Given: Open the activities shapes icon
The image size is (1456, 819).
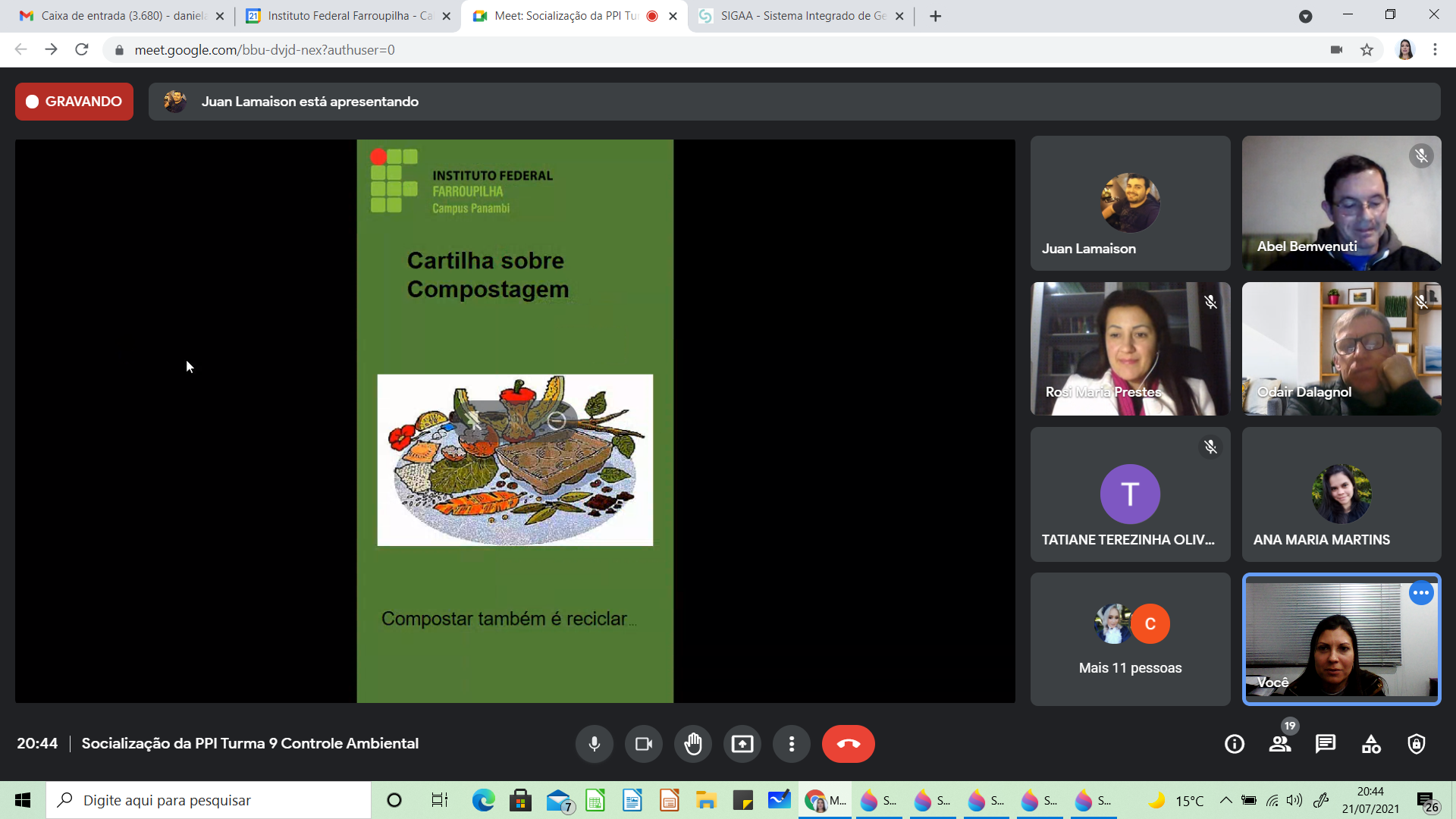Looking at the screenshot, I should 1371,744.
